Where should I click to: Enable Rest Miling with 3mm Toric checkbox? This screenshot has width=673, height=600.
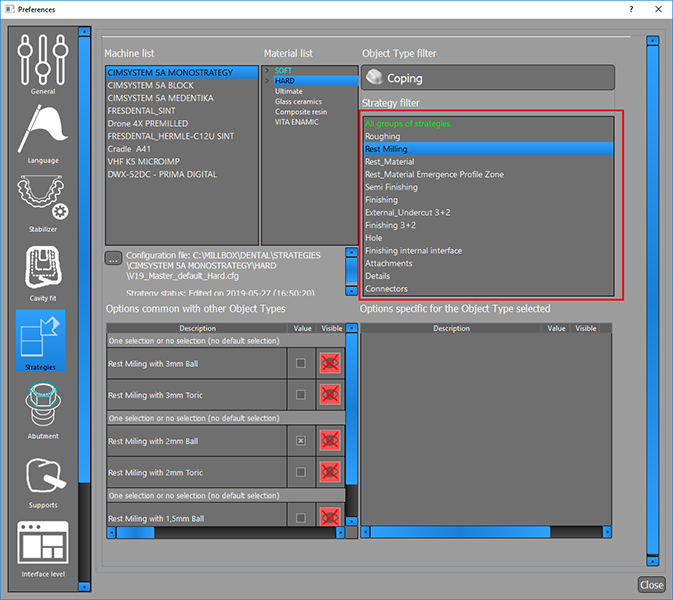[301, 395]
